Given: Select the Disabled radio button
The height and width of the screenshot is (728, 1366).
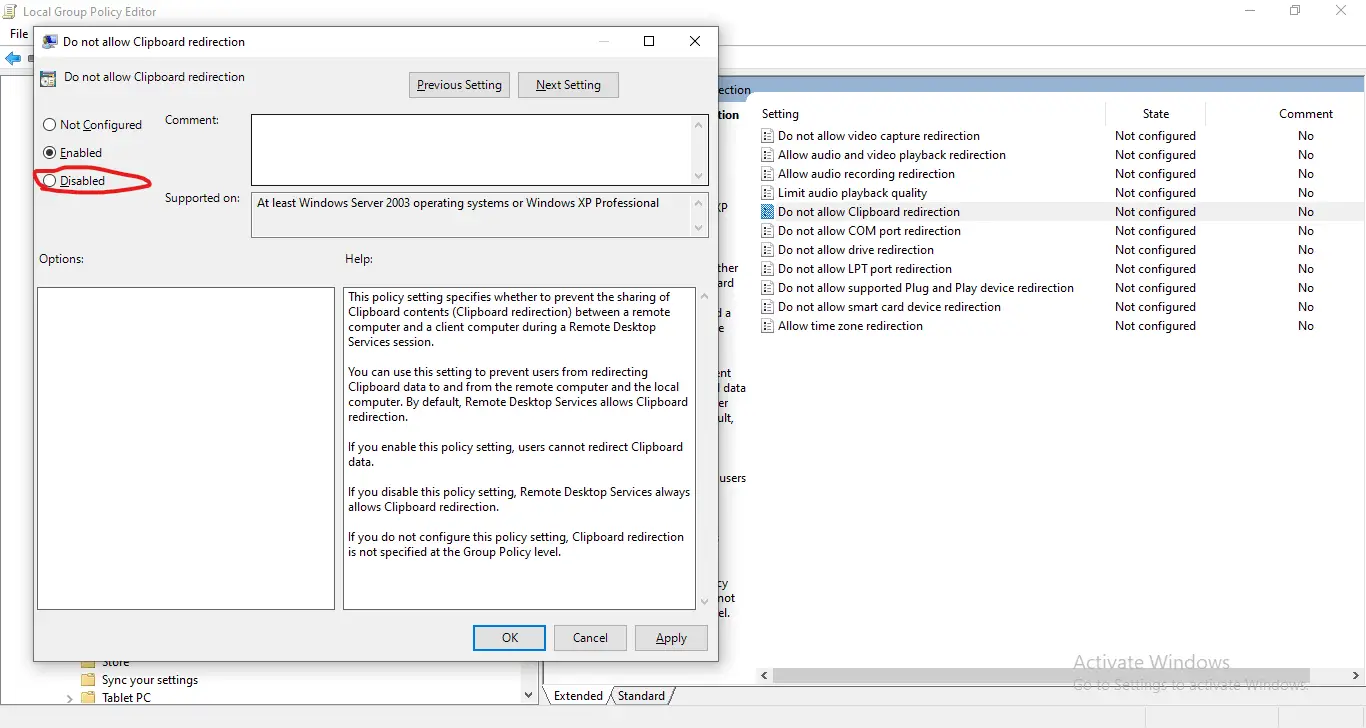Looking at the screenshot, I should (49, 181).
